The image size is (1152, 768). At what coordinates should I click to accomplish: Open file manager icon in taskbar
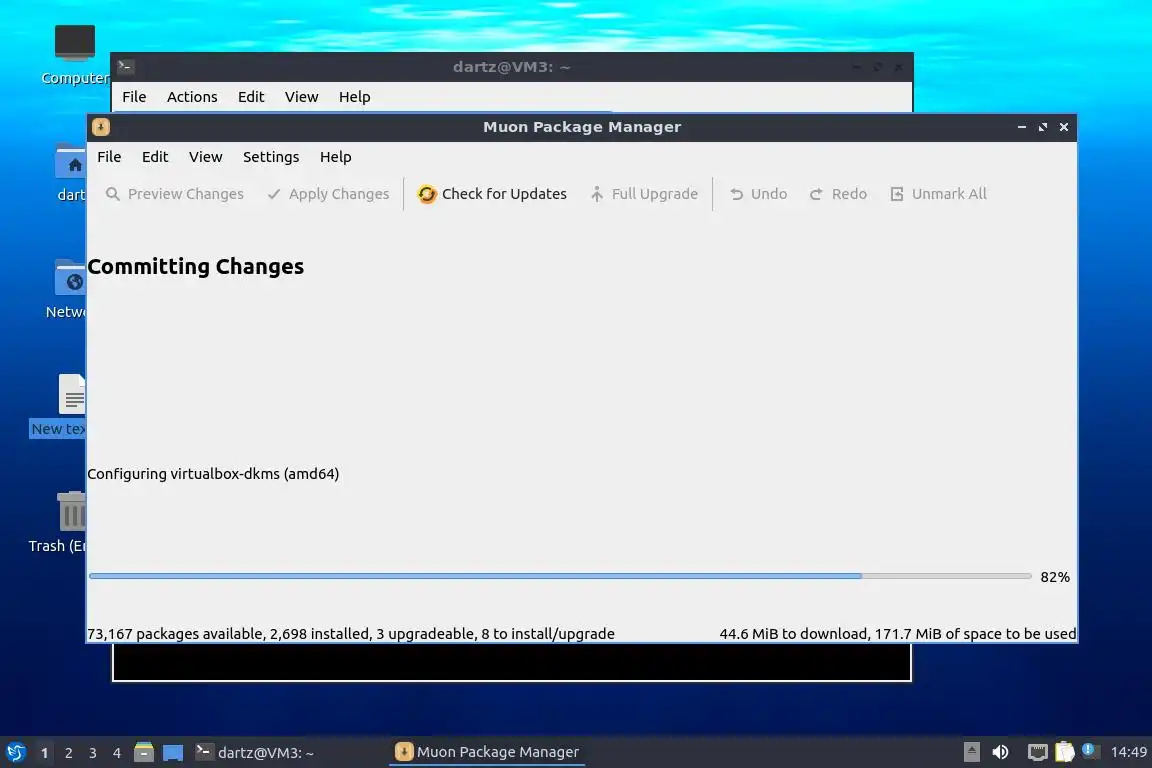(x=144, y=752)
